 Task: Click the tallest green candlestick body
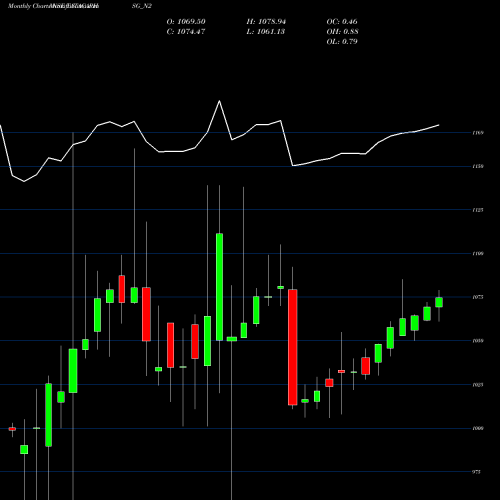click(219, 287)
